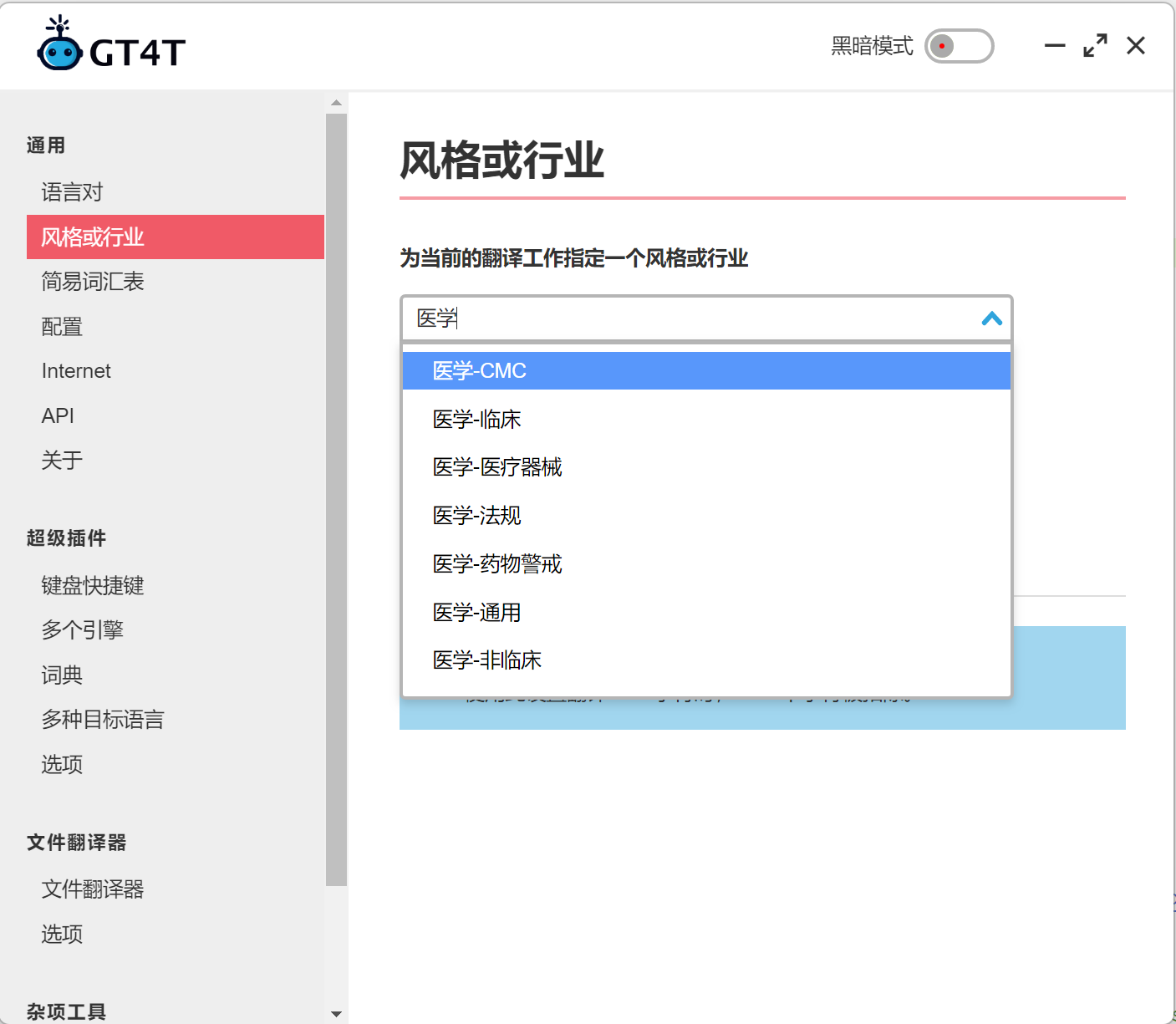Screen dimensions: 1176x1024
Task: Open 语言对 settings page
Action: [72, 192]
